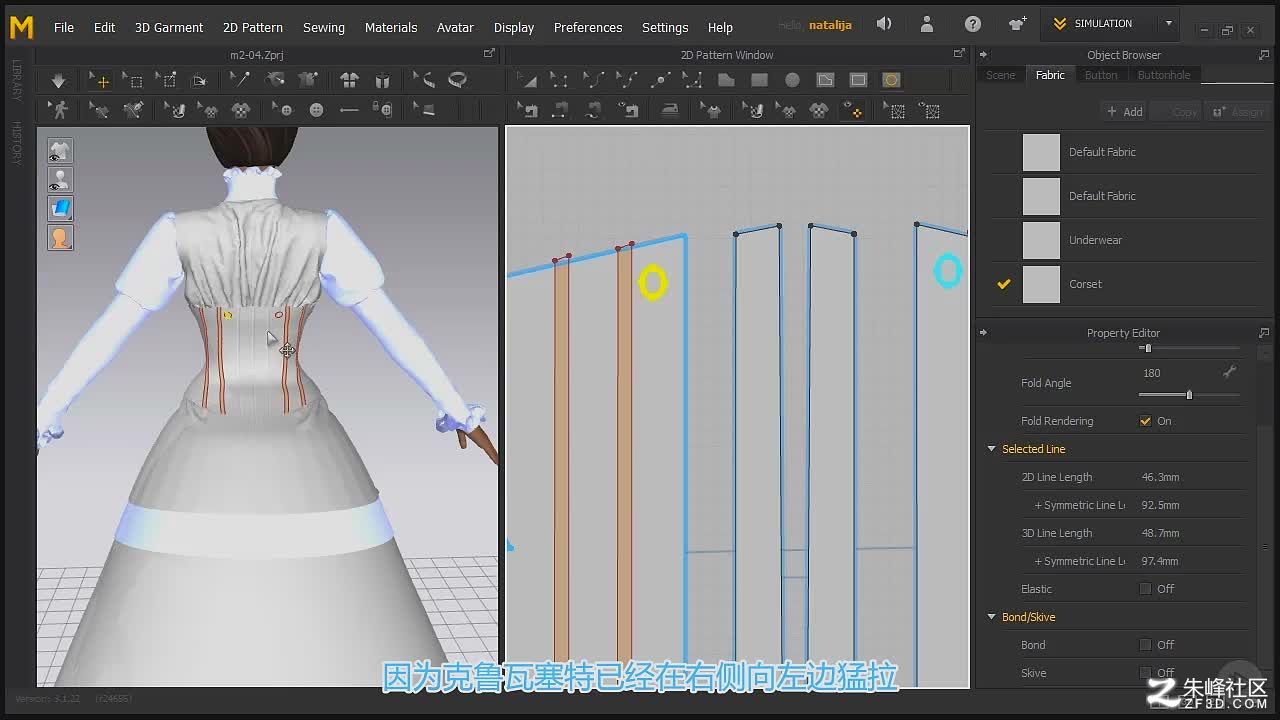Viewport: 1280px width, 720px height.
Task: Adjust the Fold Angle slider
Action: point(1189,395)
